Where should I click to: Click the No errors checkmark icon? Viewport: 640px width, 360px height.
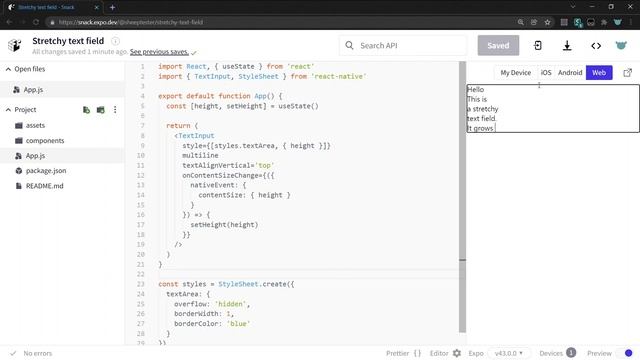[13, 353]
